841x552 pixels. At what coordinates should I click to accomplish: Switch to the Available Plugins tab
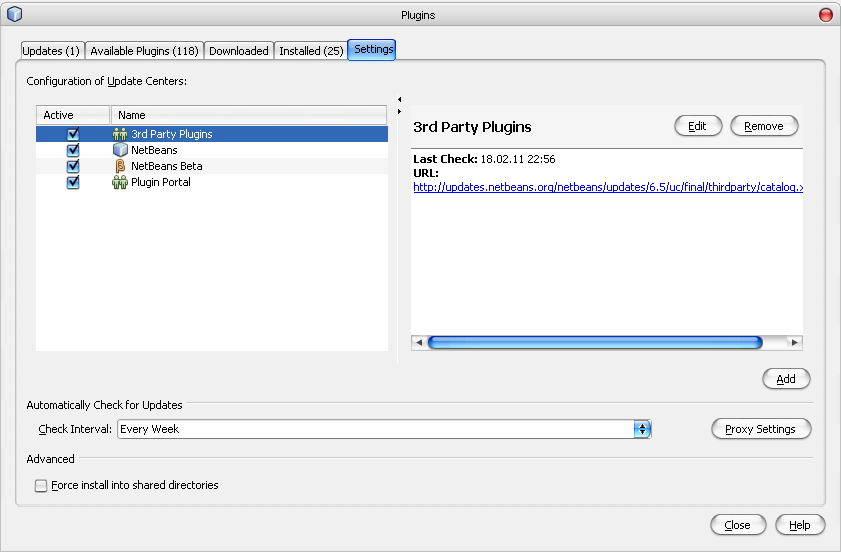click(x=144, y=51)
